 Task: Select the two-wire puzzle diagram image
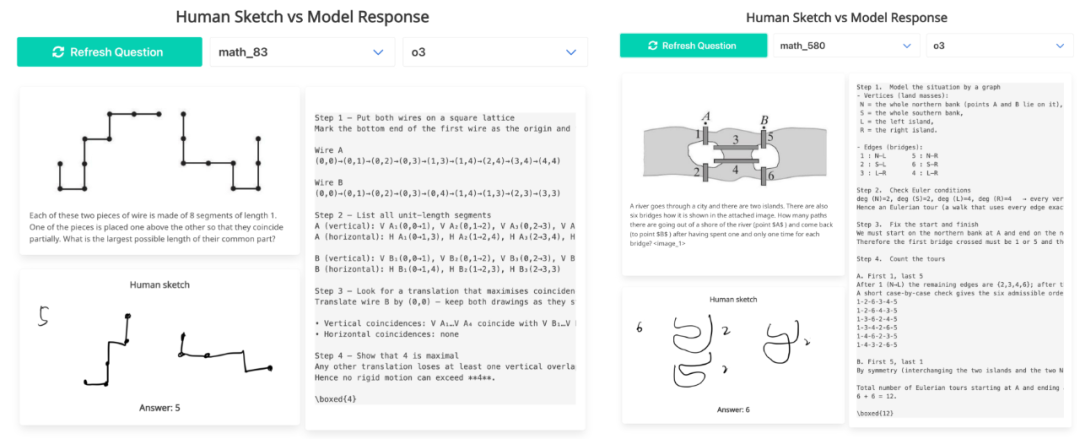coord(160,148)
